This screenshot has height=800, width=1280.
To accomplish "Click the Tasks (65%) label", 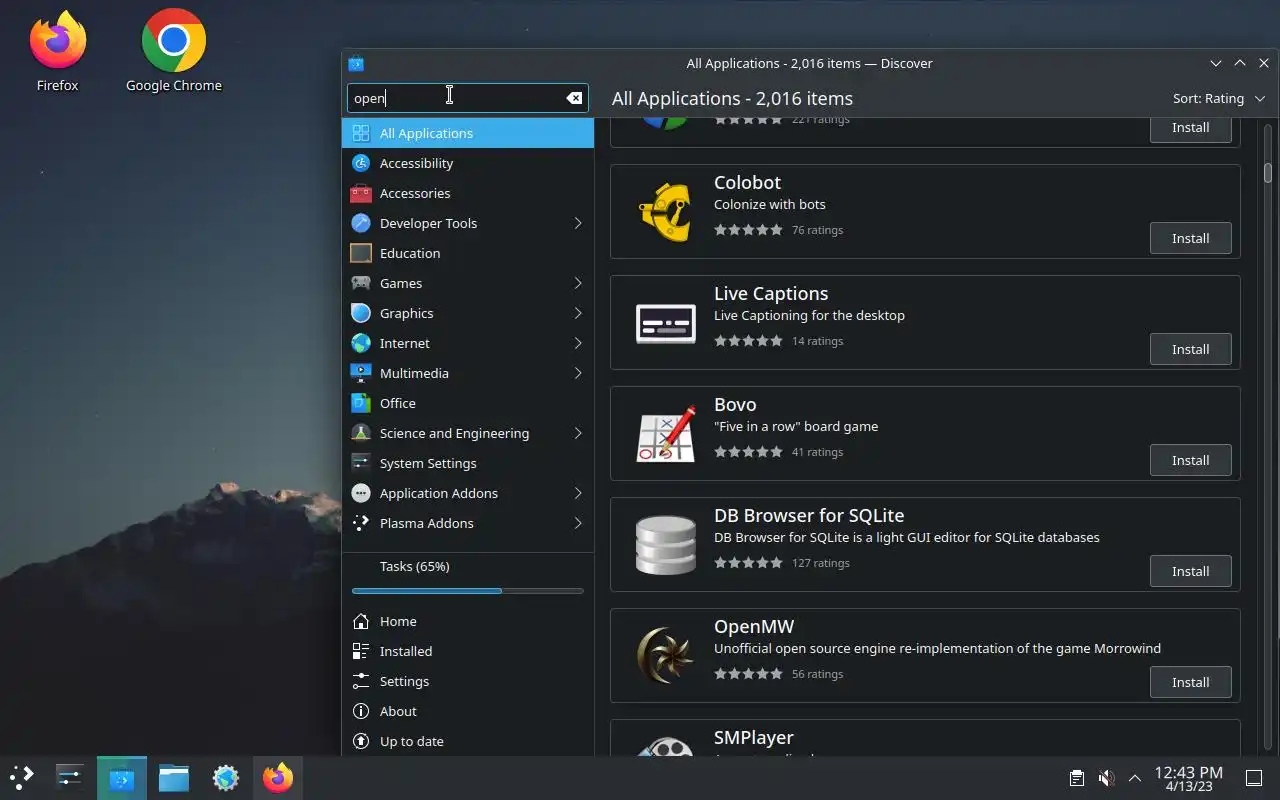I will coord(415,566).
